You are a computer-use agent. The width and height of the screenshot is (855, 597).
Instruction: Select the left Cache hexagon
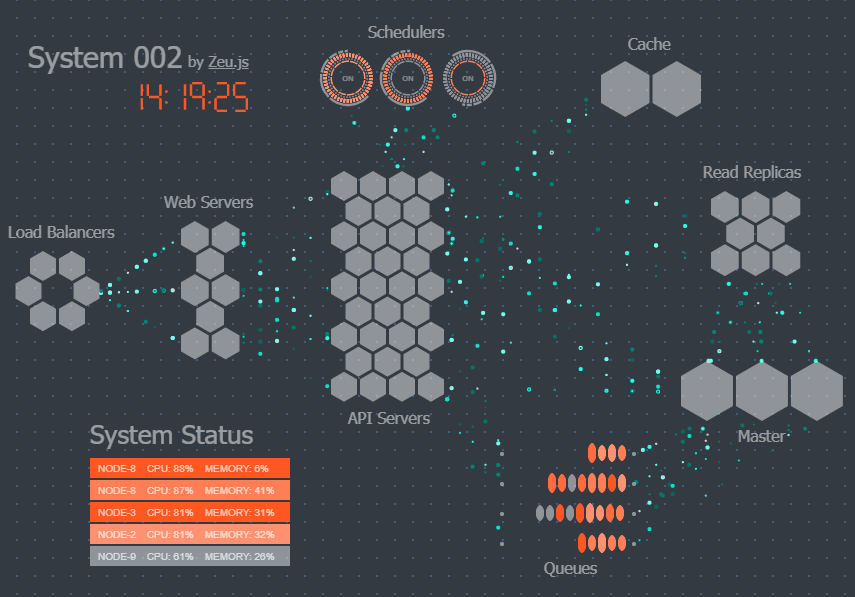click(625, 89)
